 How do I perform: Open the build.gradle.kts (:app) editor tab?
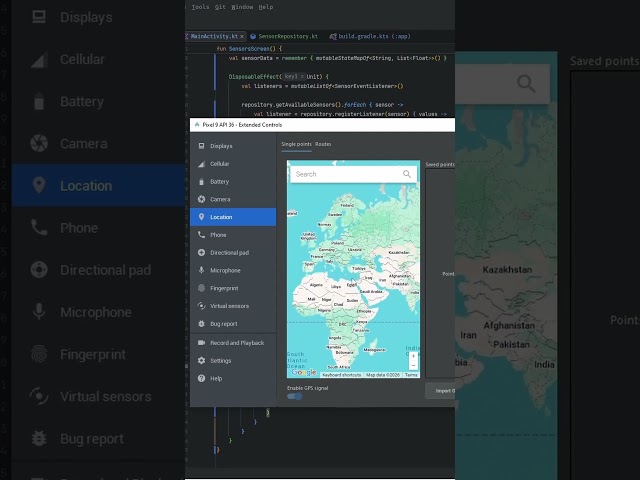(369, 36)
